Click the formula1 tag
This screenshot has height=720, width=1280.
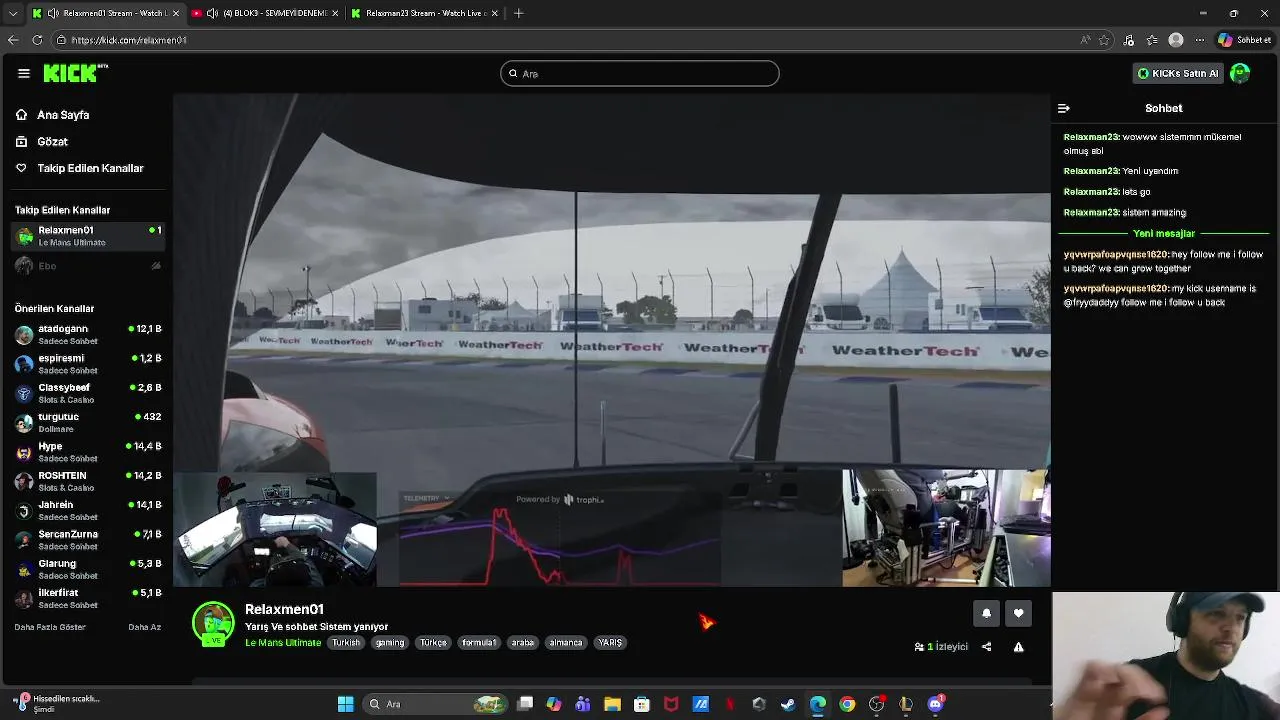coord(479,643)
